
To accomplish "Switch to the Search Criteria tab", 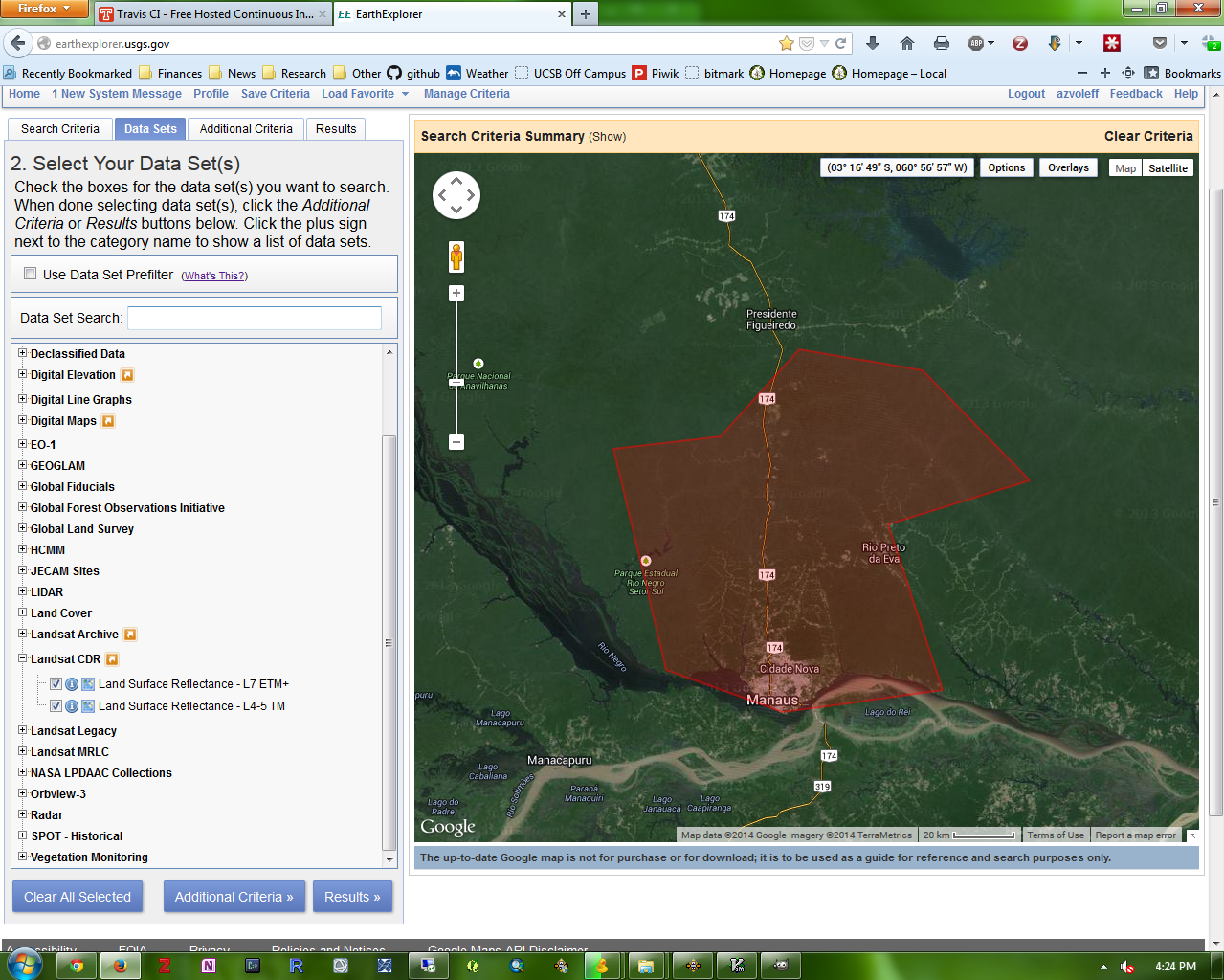I will (x=60, y=129).
